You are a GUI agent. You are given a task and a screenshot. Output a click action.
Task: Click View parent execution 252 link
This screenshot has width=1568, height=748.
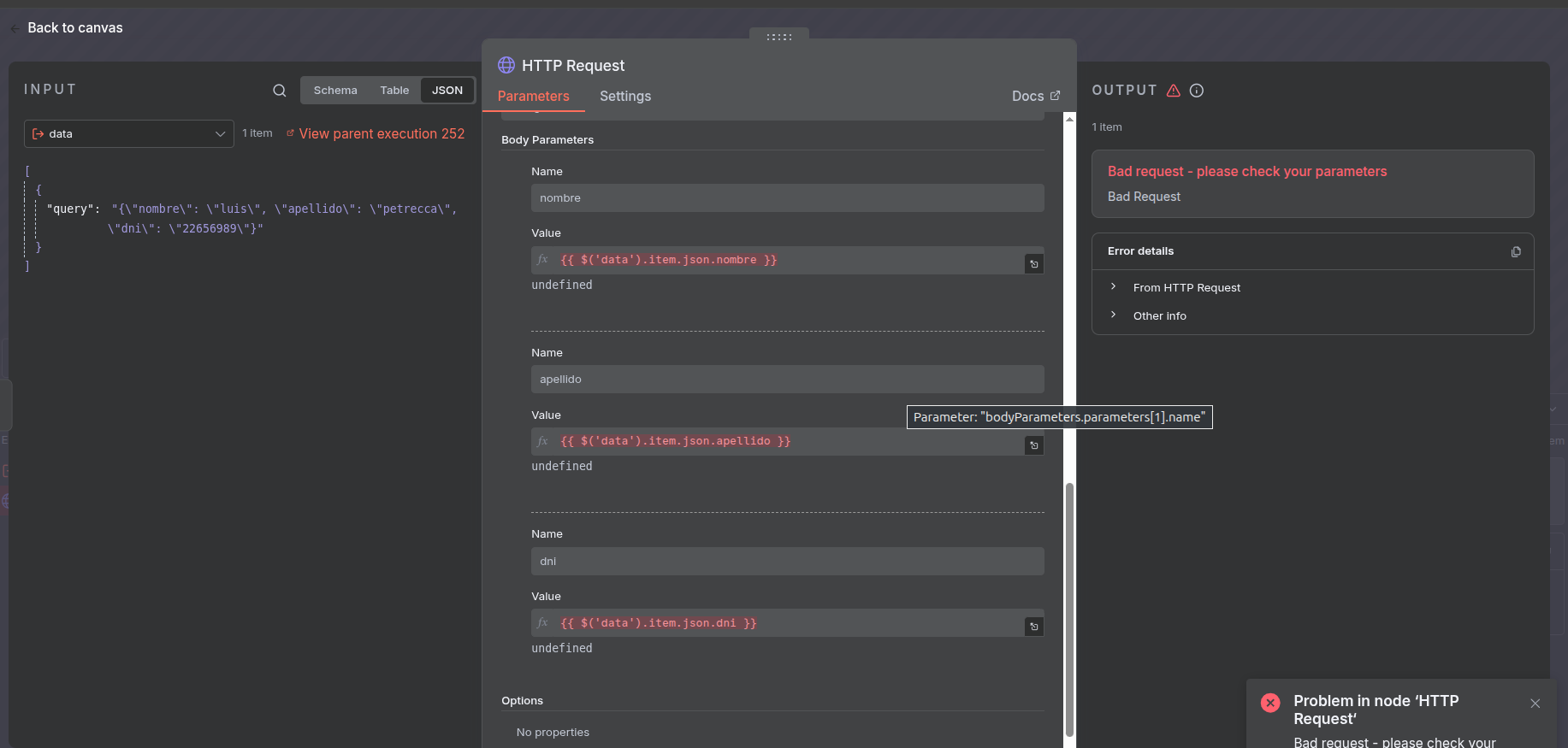point(381,134)
